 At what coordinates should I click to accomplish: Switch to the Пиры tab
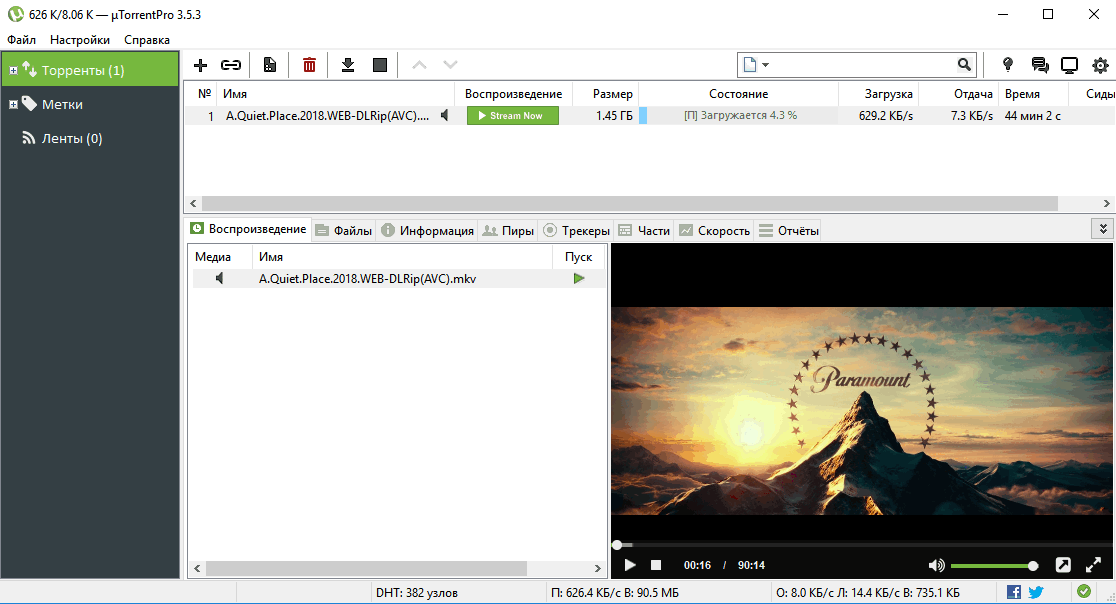pos(508,231)
